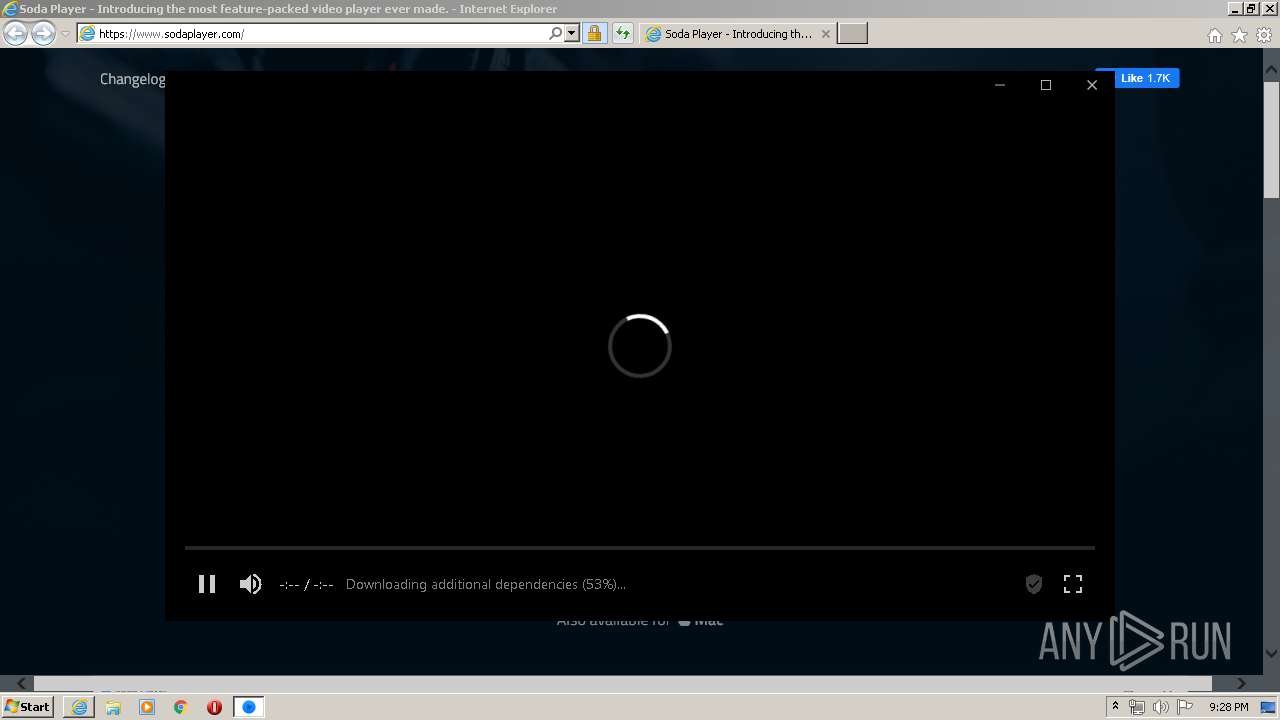
Task: Click the playback time display
Action: [306, 584]
